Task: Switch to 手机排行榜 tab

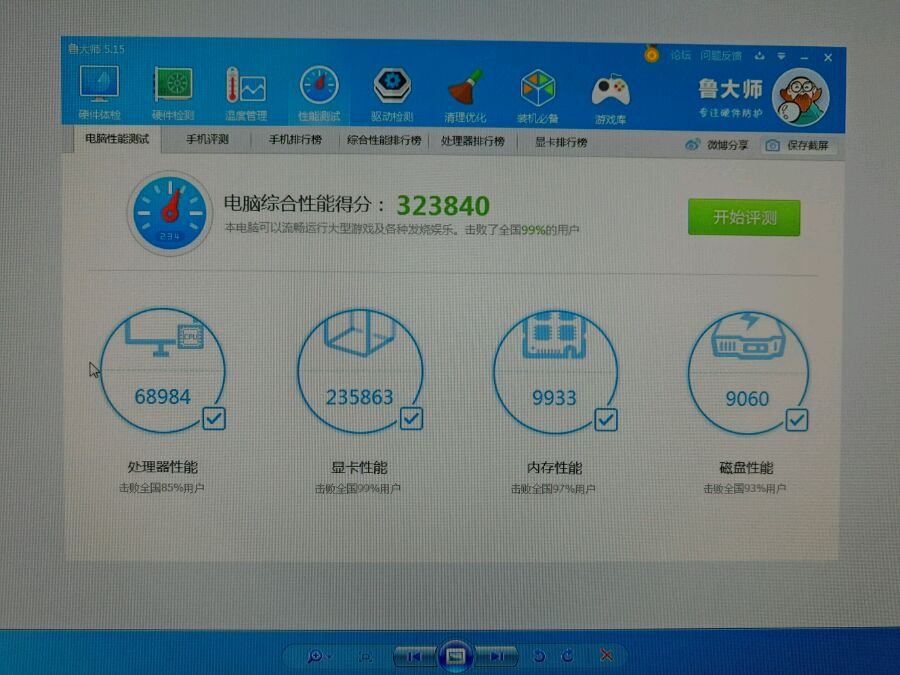Action: [295, 140]
